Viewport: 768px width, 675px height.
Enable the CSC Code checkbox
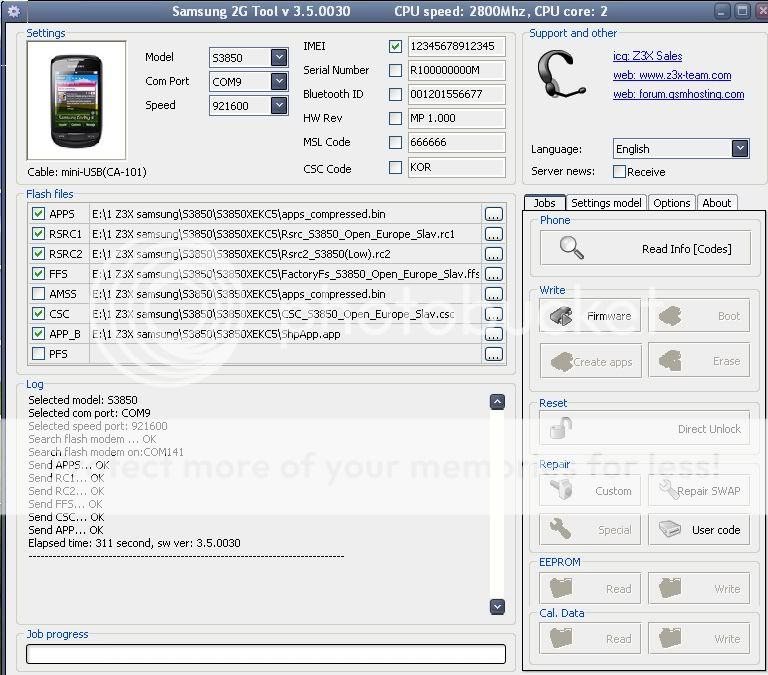[395, 168]
